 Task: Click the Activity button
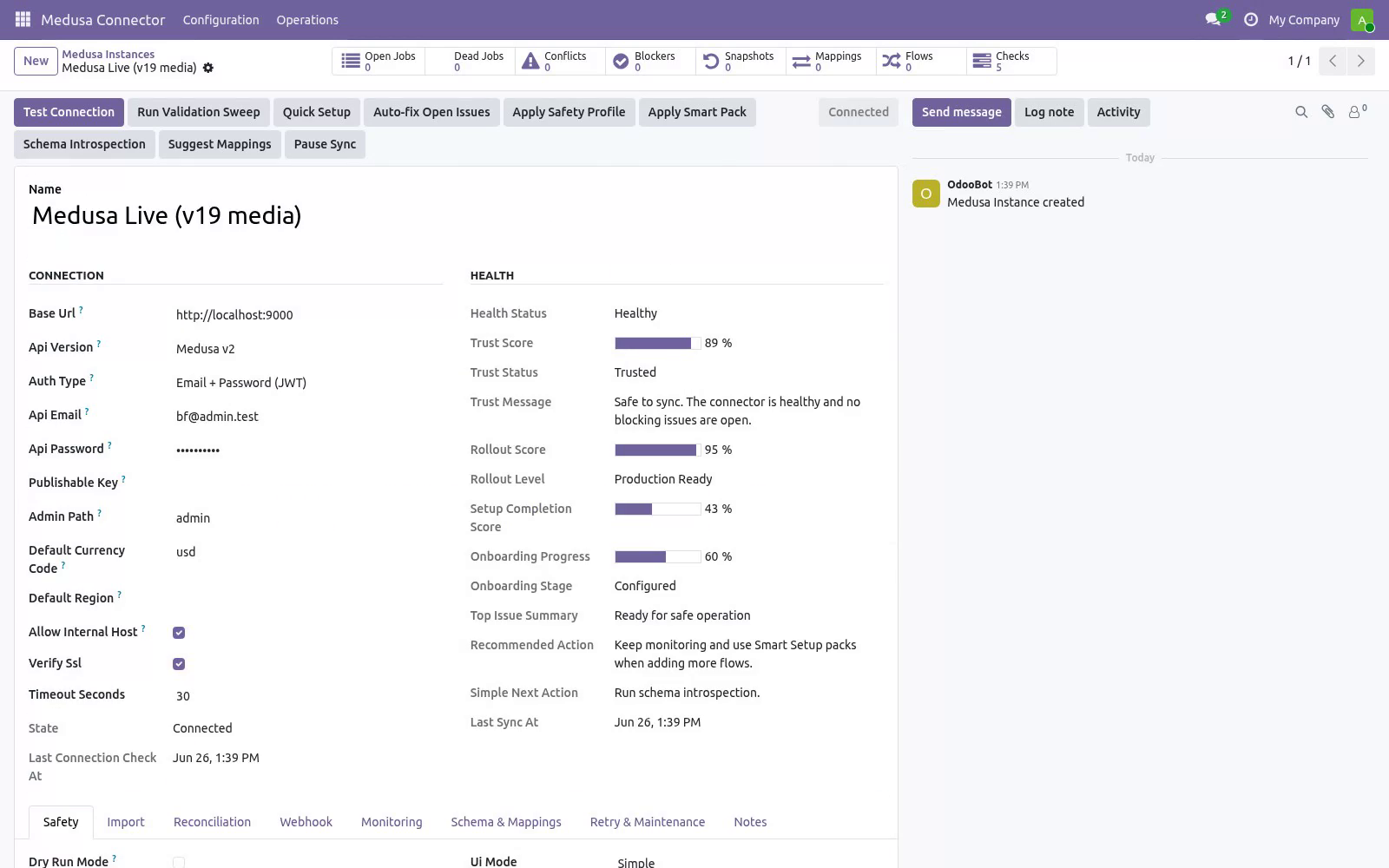tap(1118, 112)
